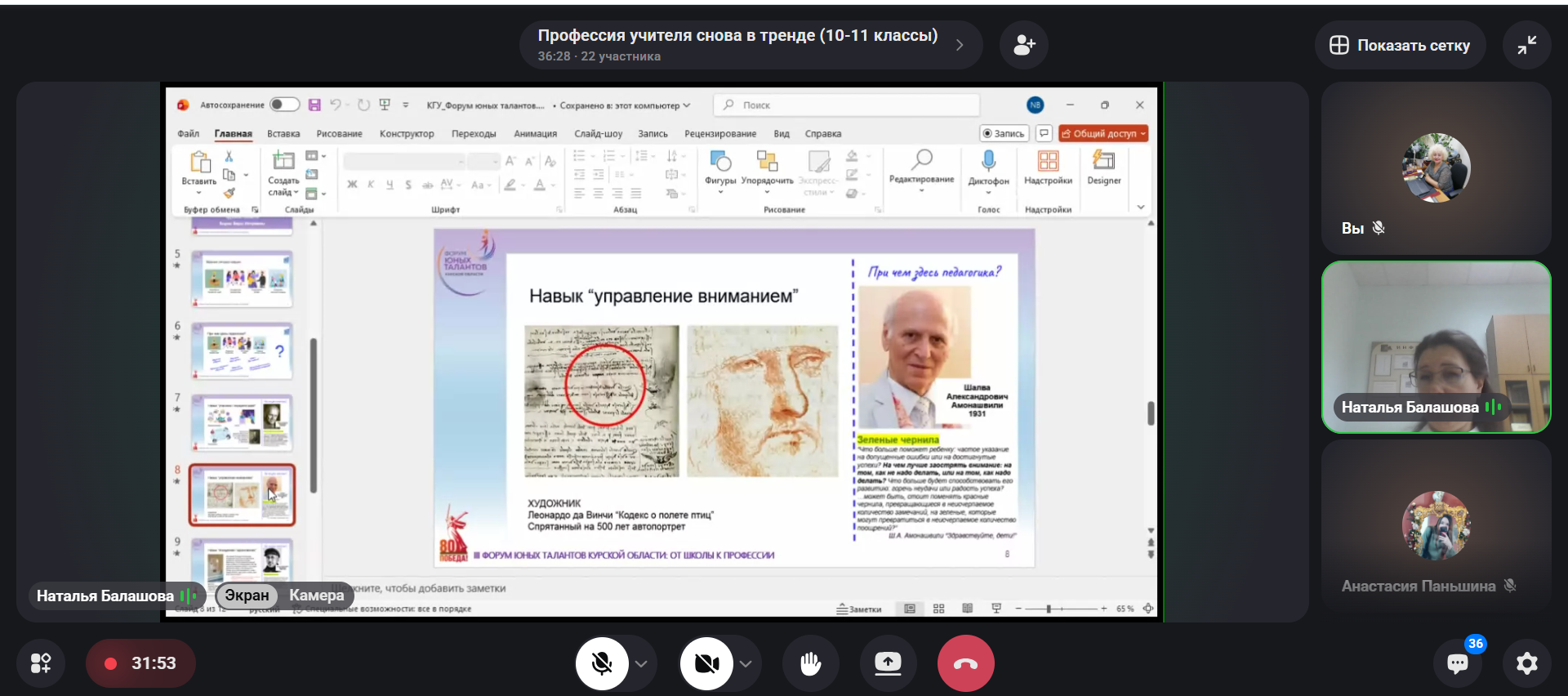Viewport: 1568px width, 696px height.
Task: Start screen sharing with the share icon
Action: [888, 663]
